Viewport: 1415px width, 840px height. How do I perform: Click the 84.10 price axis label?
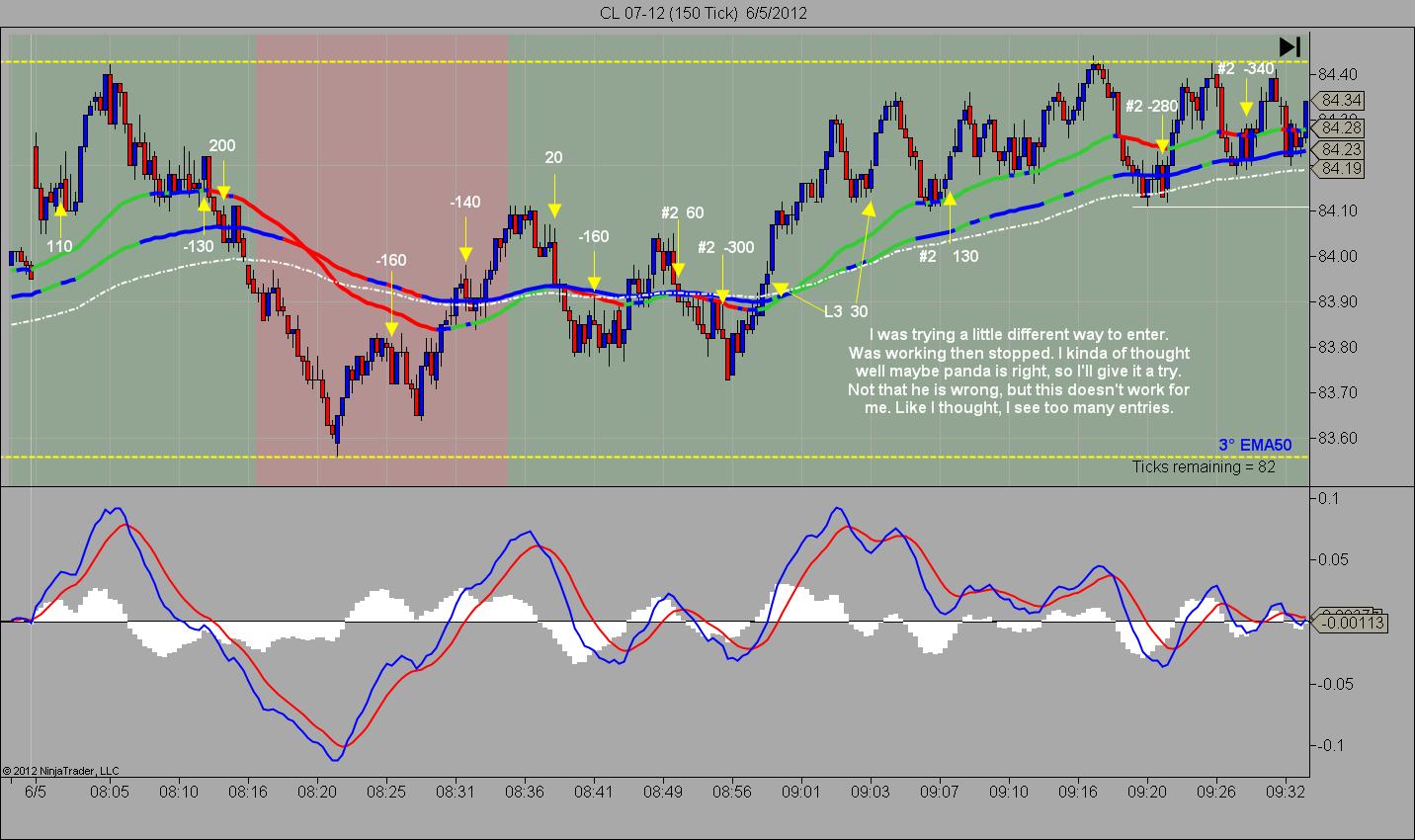tap(1337, 210)
